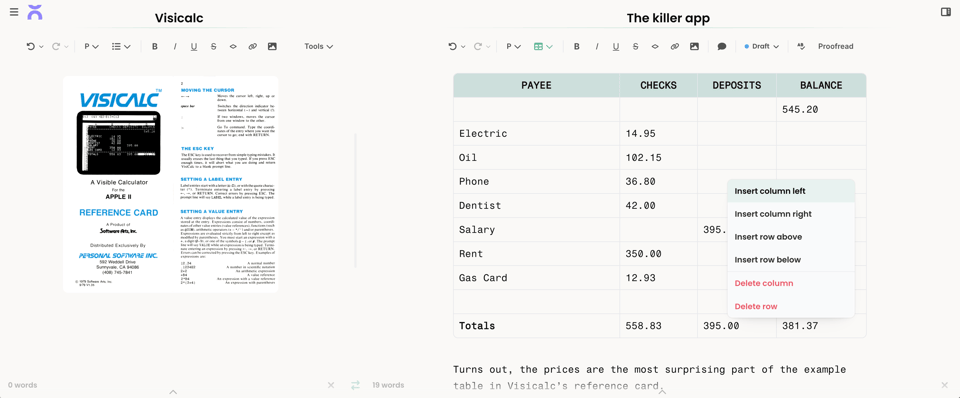
Task: Open the green table options dropdown
Action: pos(543,47)
